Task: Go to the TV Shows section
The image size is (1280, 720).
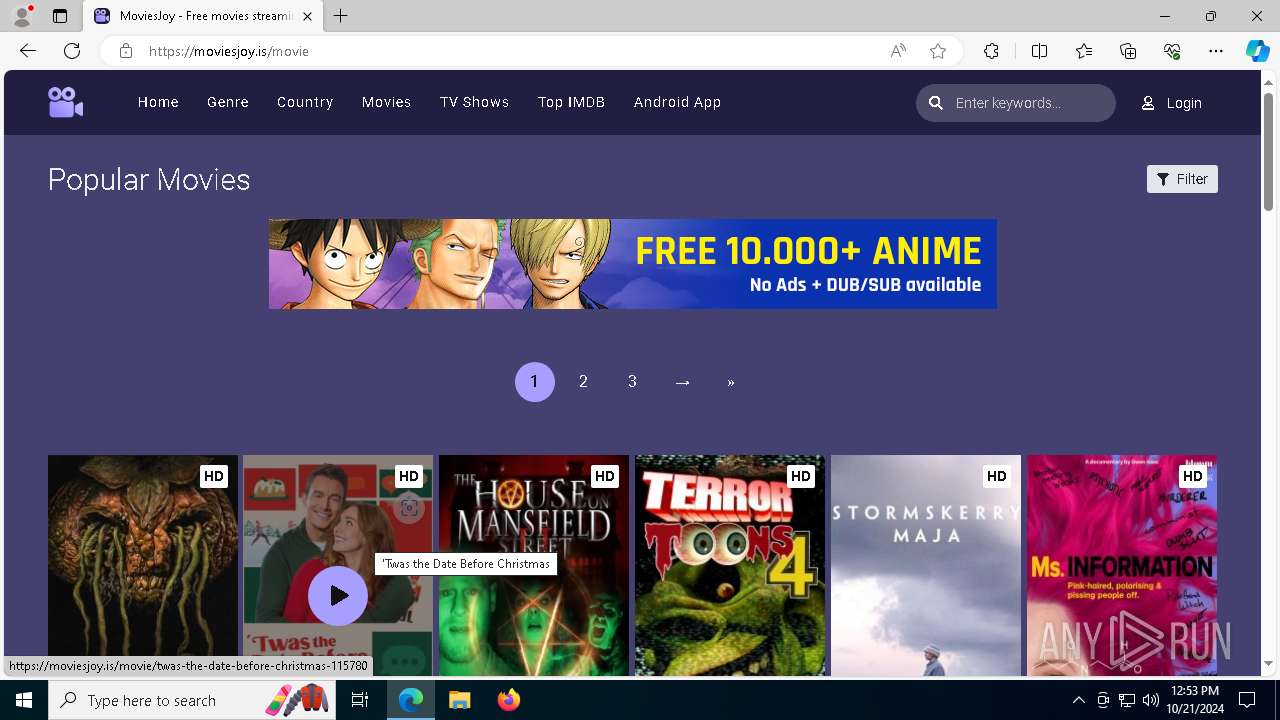Action: [474, 102]
